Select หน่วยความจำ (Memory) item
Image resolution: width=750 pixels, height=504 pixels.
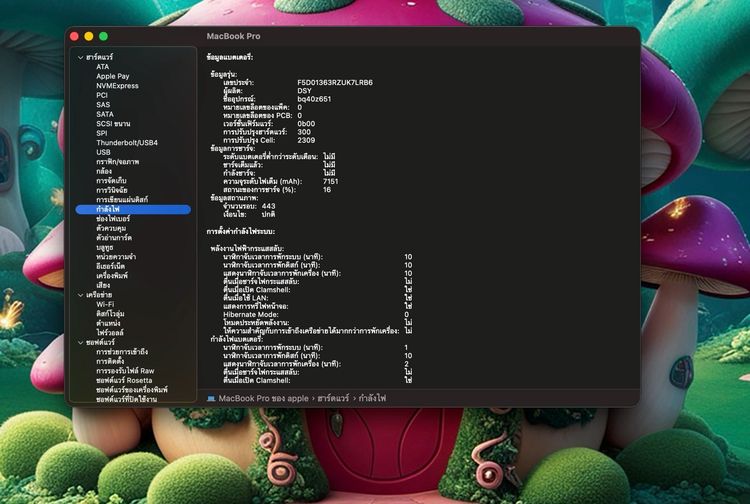click(116, 257)
